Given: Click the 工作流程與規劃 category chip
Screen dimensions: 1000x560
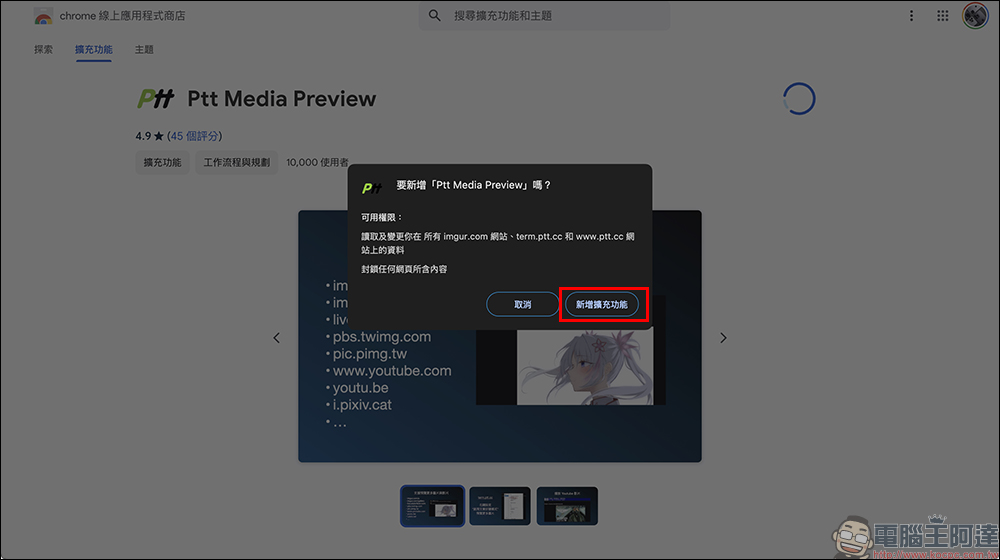Looking at the screenshot, I should coord(237,163).
